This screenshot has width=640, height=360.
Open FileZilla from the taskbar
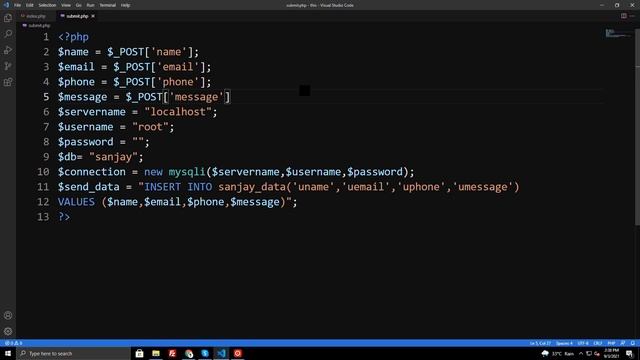pos(172,353)
